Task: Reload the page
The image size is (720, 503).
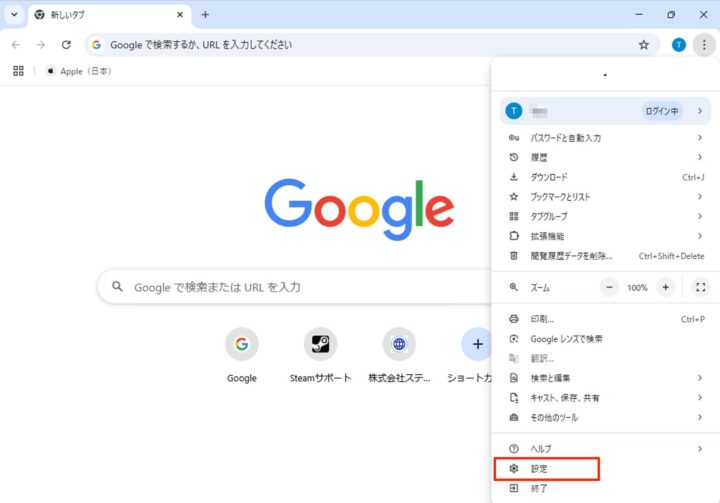Action: coord(66,45)
